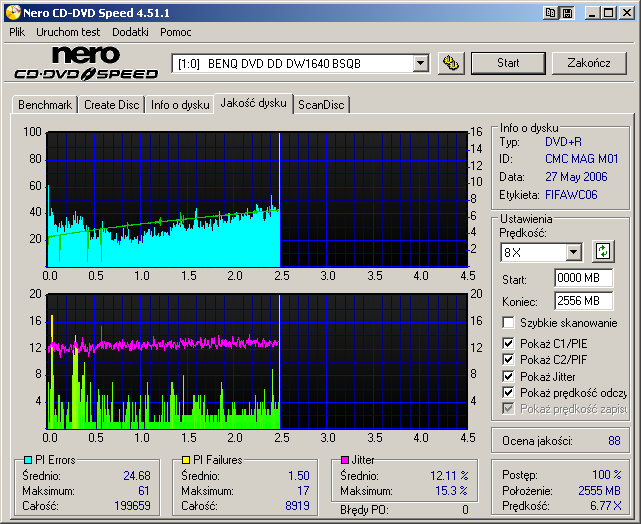Screen dimensions: 641x524
Task: Uncheck the Pokaż Jitter checkbox
Action: [x=508, y=376]
